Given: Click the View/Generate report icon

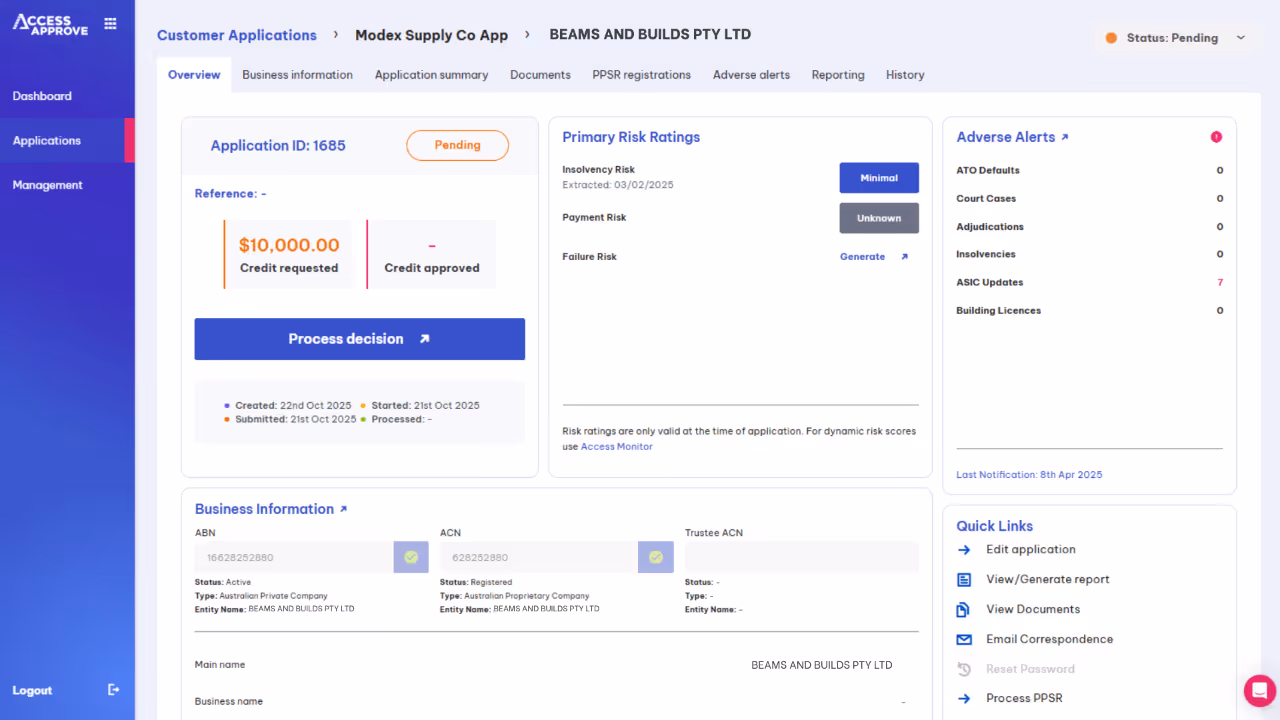Looking at the screenshot, I should click(963, 579).
